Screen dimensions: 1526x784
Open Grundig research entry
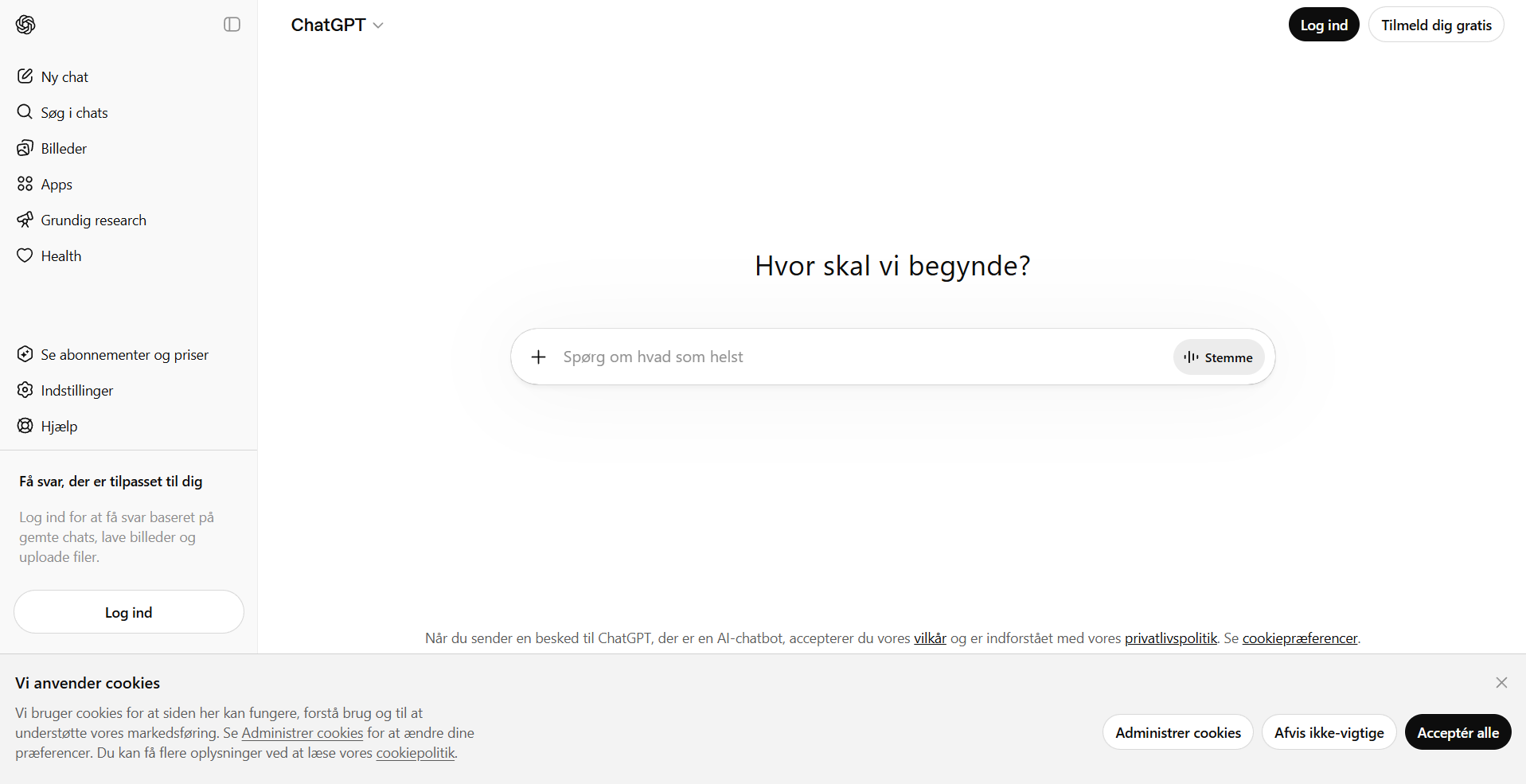click(x=129, y=220)
